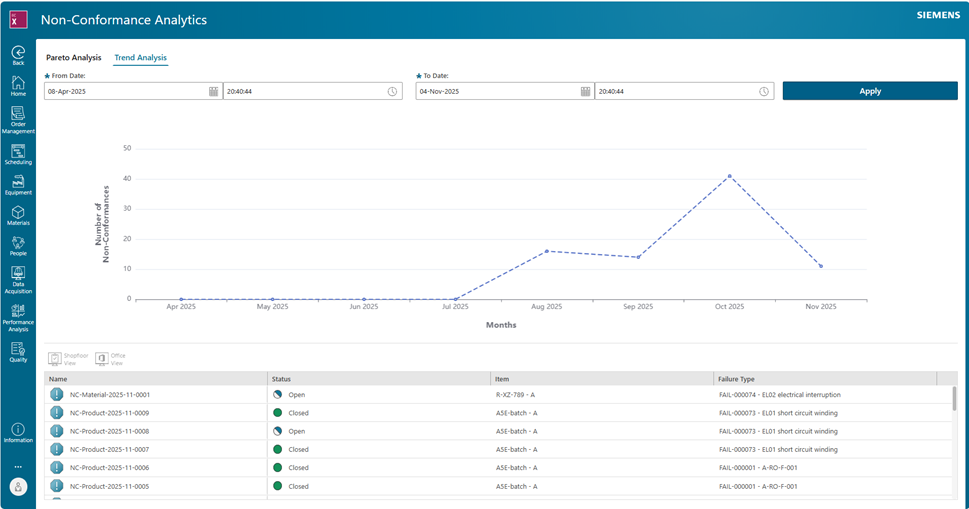The height and width of the screenshot is (509, 969).
Task: Switch to Pareto Analysis tab
Action: 73,58
